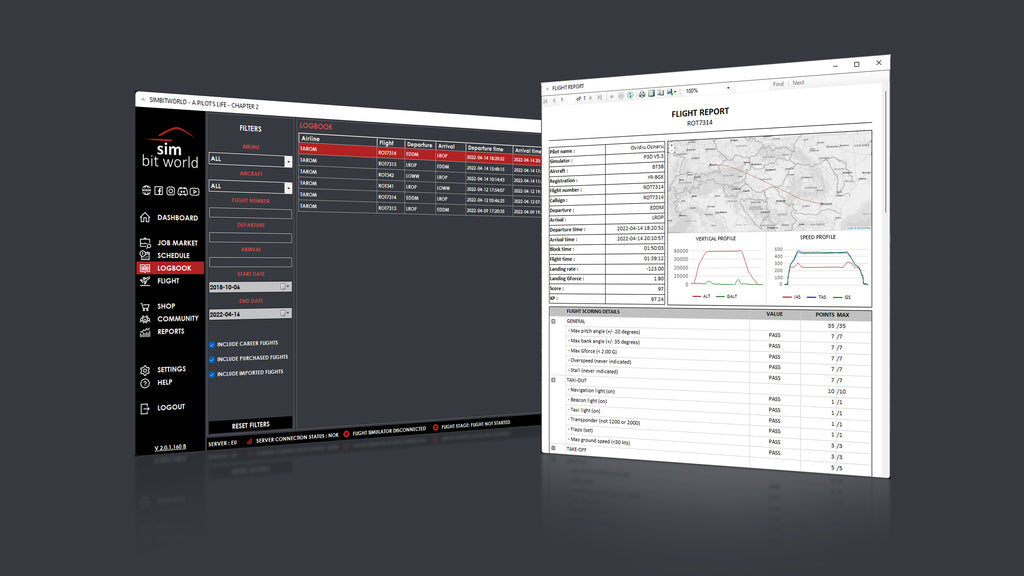Screen dimensions: 1024x576
Task: Click the Logout icon in sidebar
Action: tap(145, 408)
